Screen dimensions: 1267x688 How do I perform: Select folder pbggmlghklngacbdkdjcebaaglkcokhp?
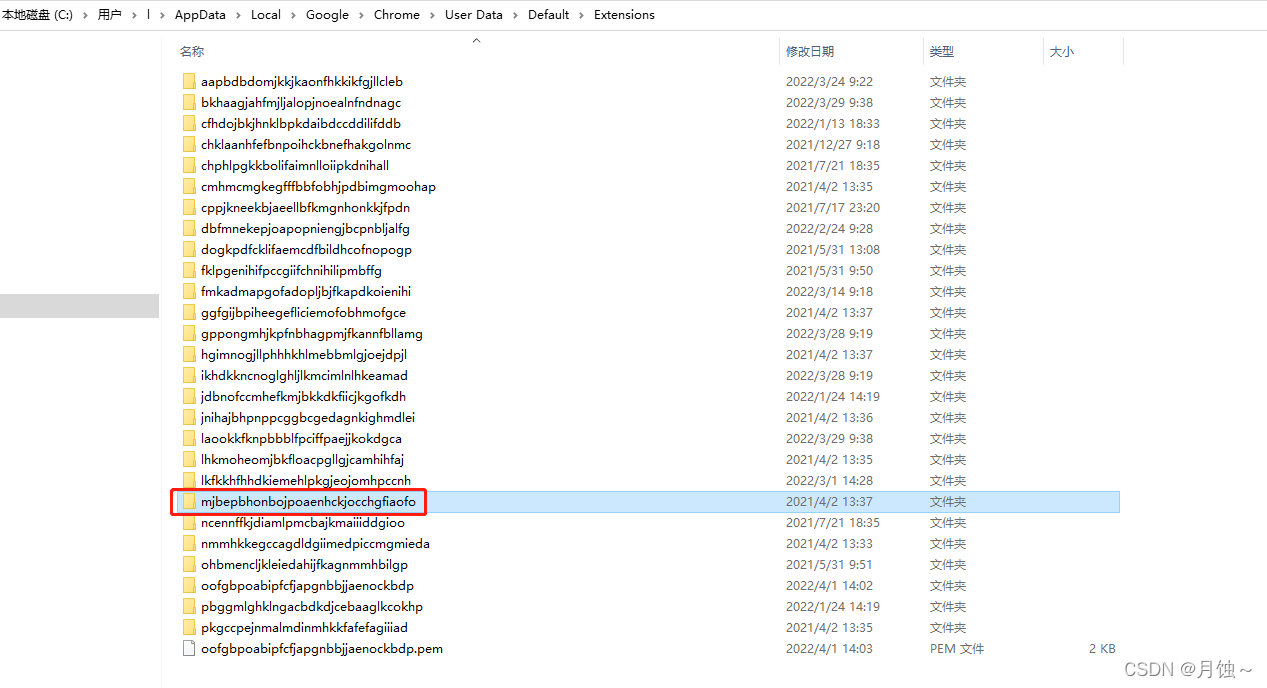(312, 607)
